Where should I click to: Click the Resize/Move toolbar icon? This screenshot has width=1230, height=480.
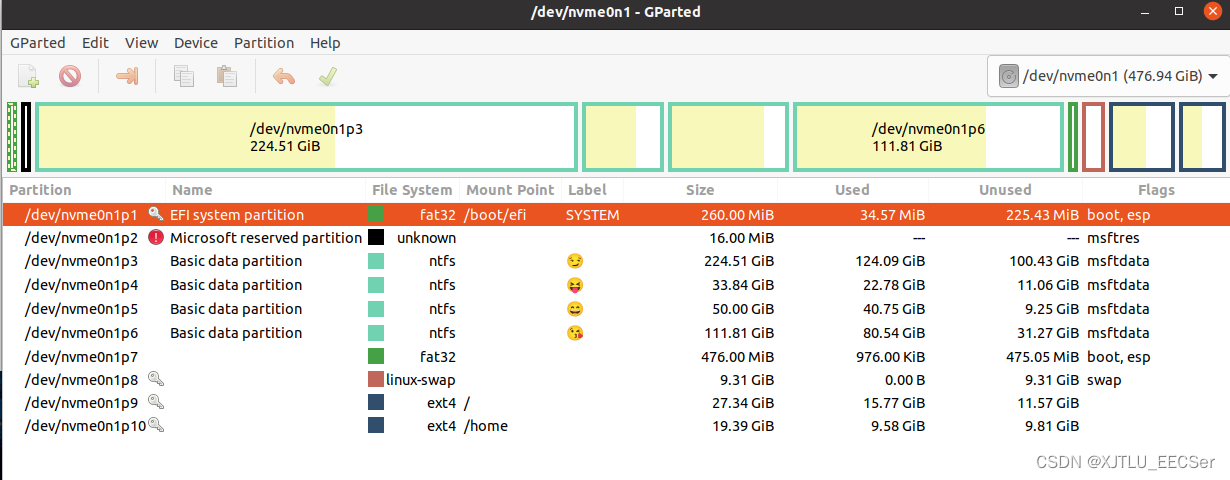click(x=127, y=76)
